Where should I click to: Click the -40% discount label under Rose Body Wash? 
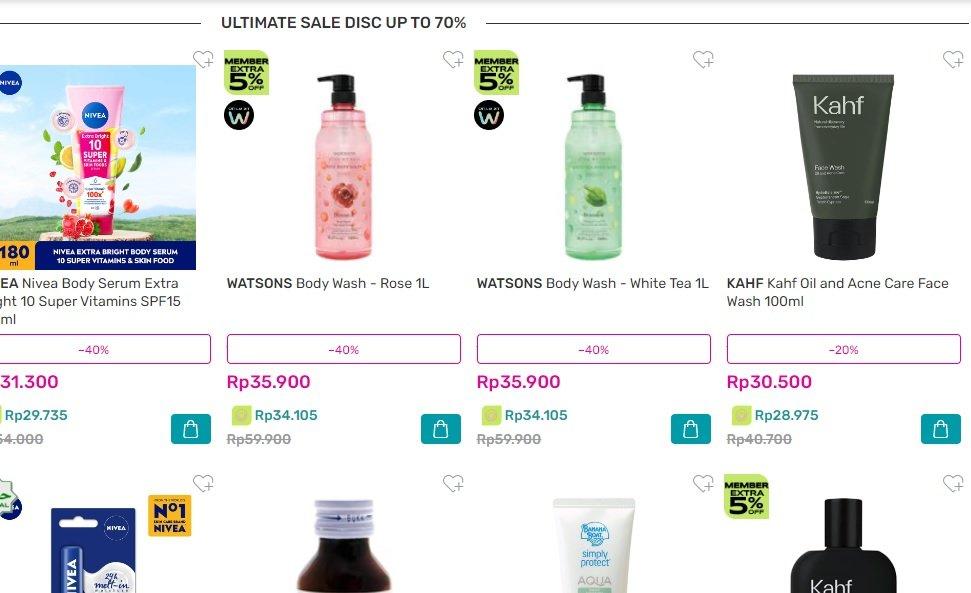[344, 349]
